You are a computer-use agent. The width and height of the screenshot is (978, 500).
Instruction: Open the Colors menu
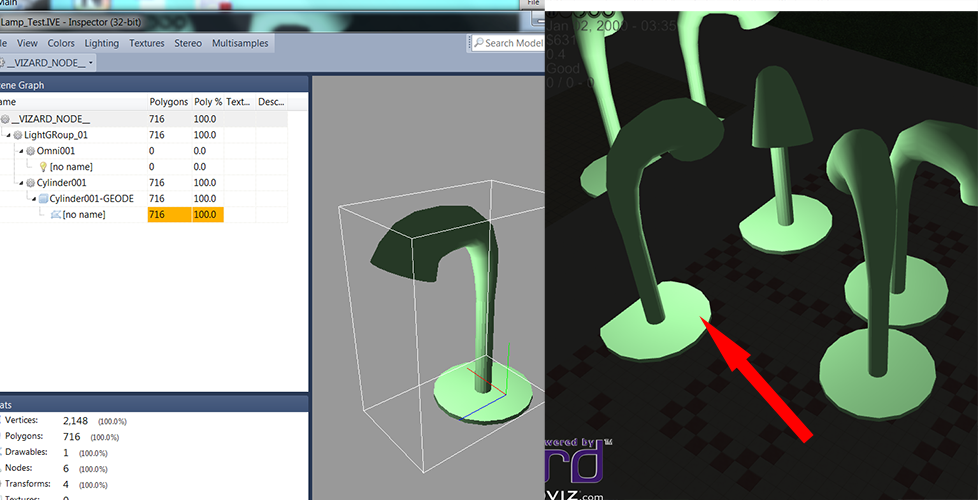click(x=61, y=43)
